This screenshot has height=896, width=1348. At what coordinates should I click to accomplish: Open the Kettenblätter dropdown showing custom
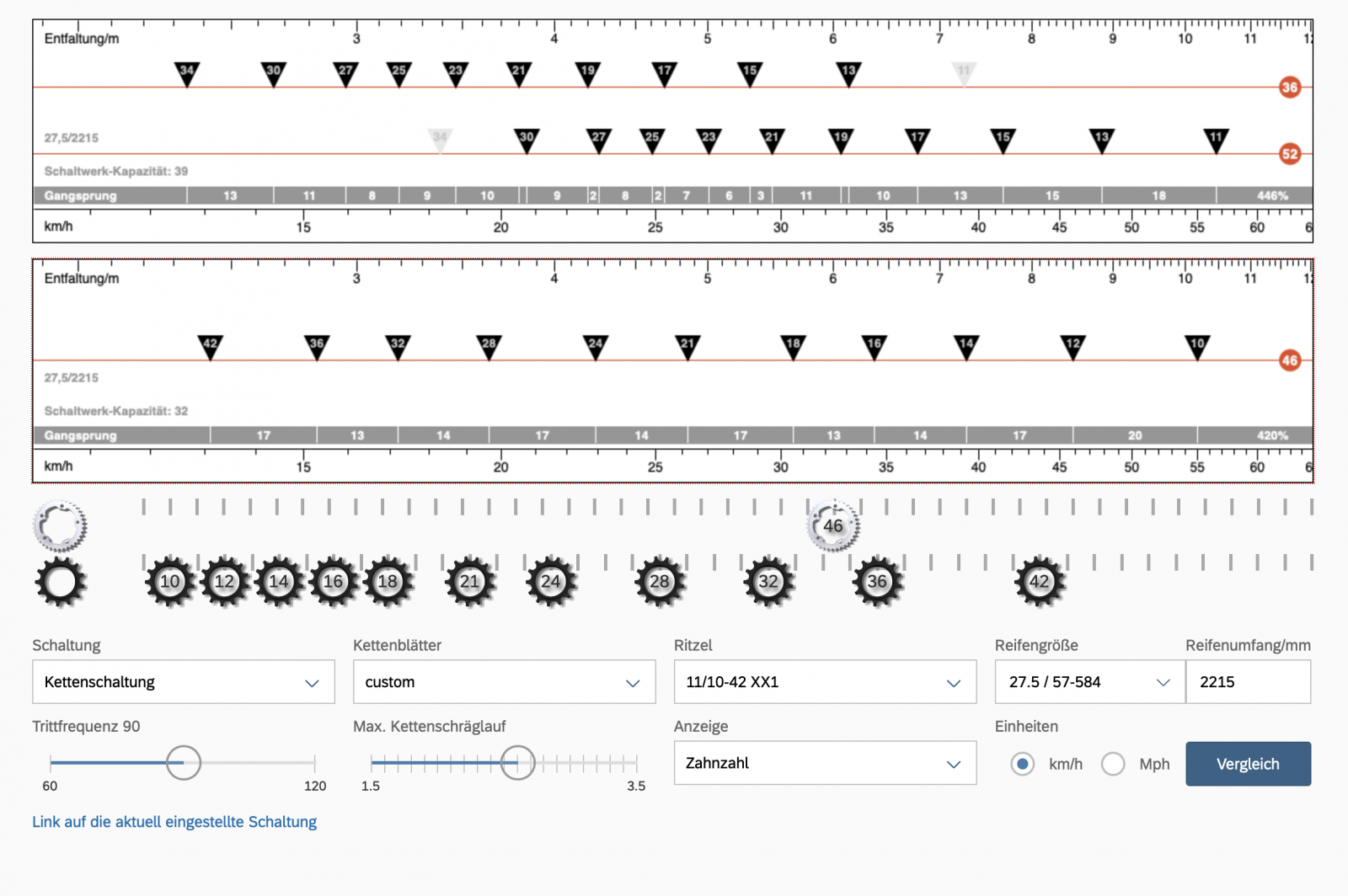click(x=504, y=681)
